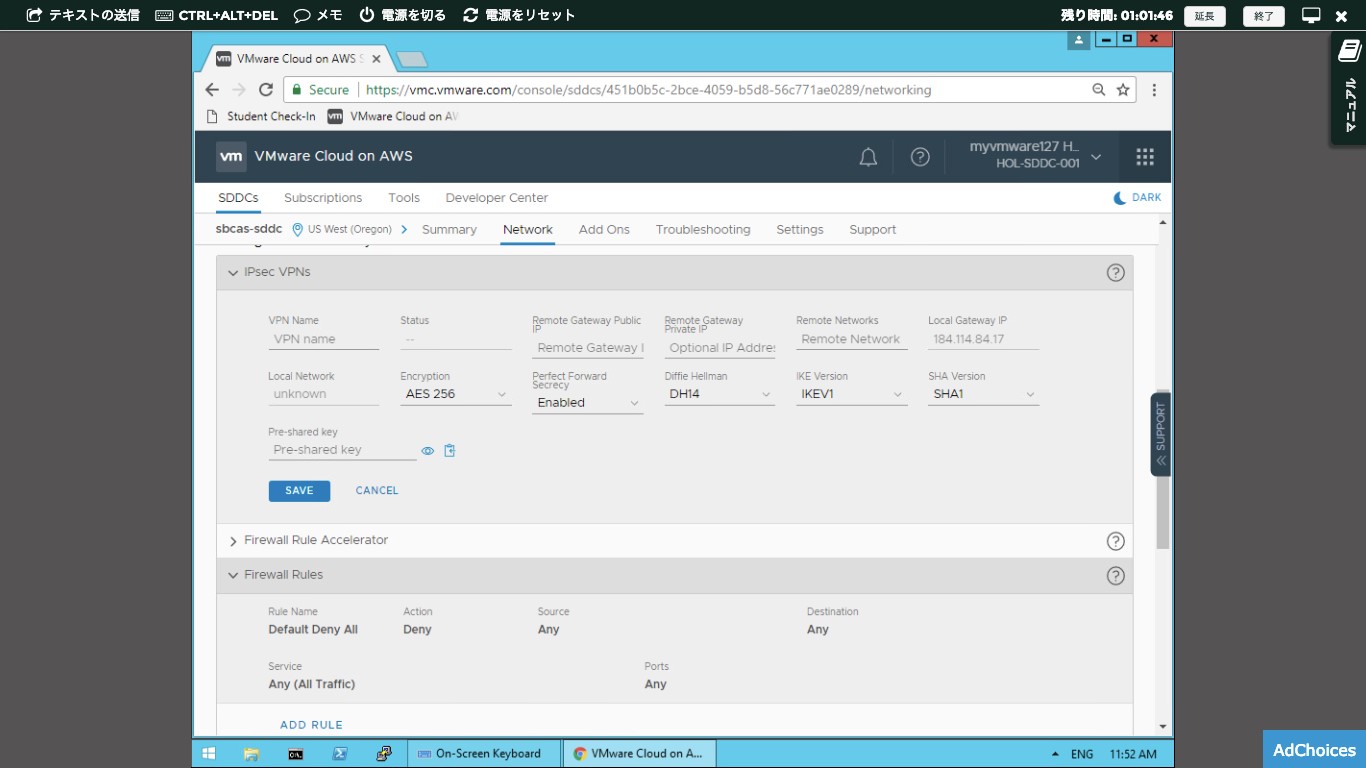
Task: Click the extend time button
Action: [1204, 16]
